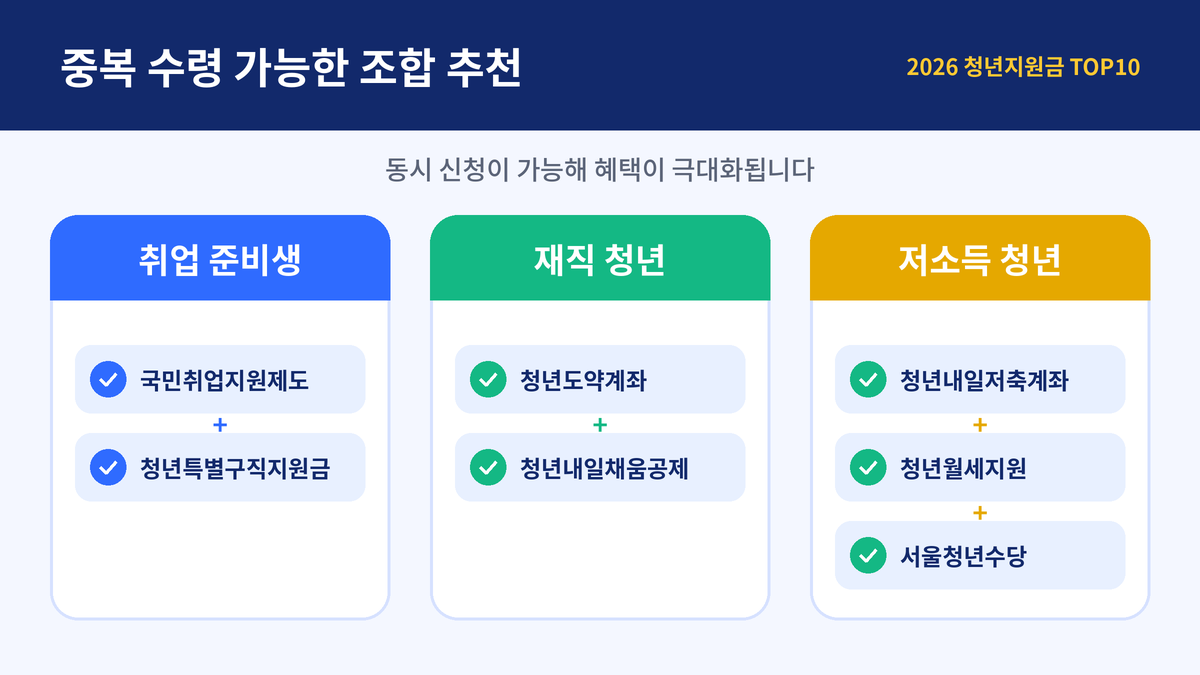Click checkmark icon beside 청년월세지원
Viewport: 1200px width, 675px height.
pos(867,467)
